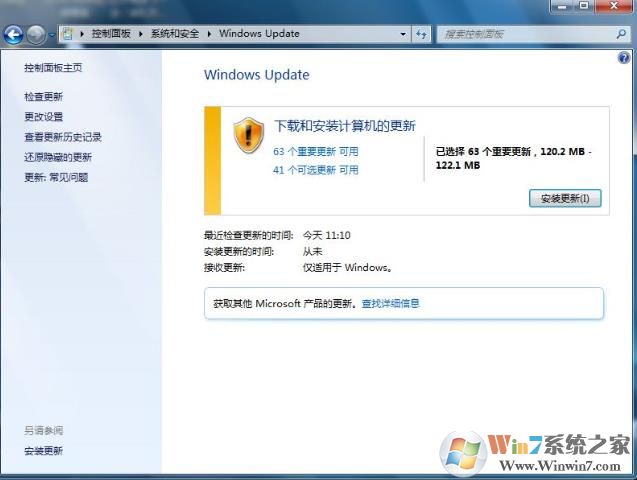Image resolution: width=637 pixels, height=480 pixels.
Task: Click the 仅适用于 Windows。 text
Action: (x=347, y=268)
